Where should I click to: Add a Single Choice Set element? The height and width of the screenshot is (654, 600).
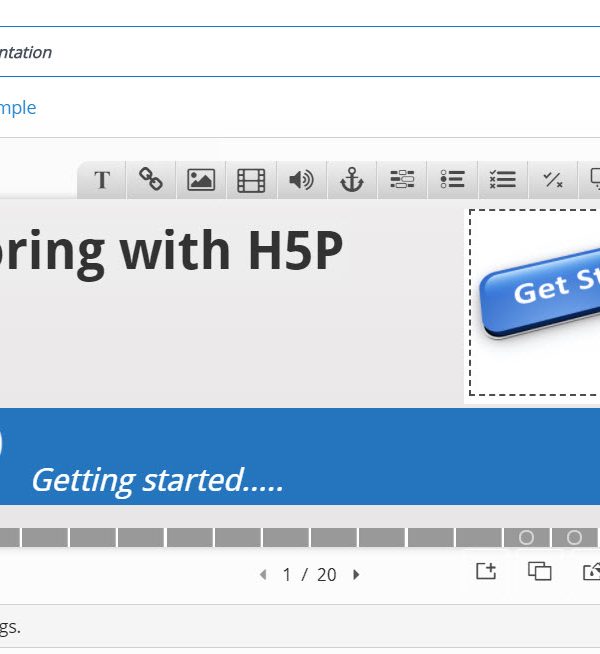pyautogui.click(x=452, y=180)
